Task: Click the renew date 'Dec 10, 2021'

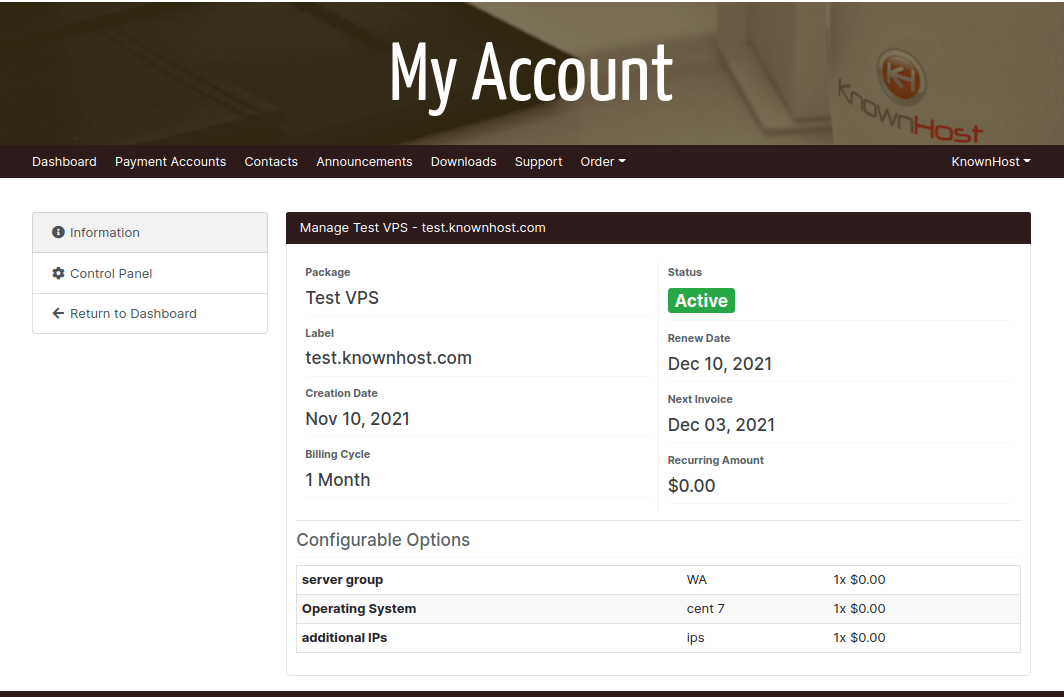Action: click(720, 364)
